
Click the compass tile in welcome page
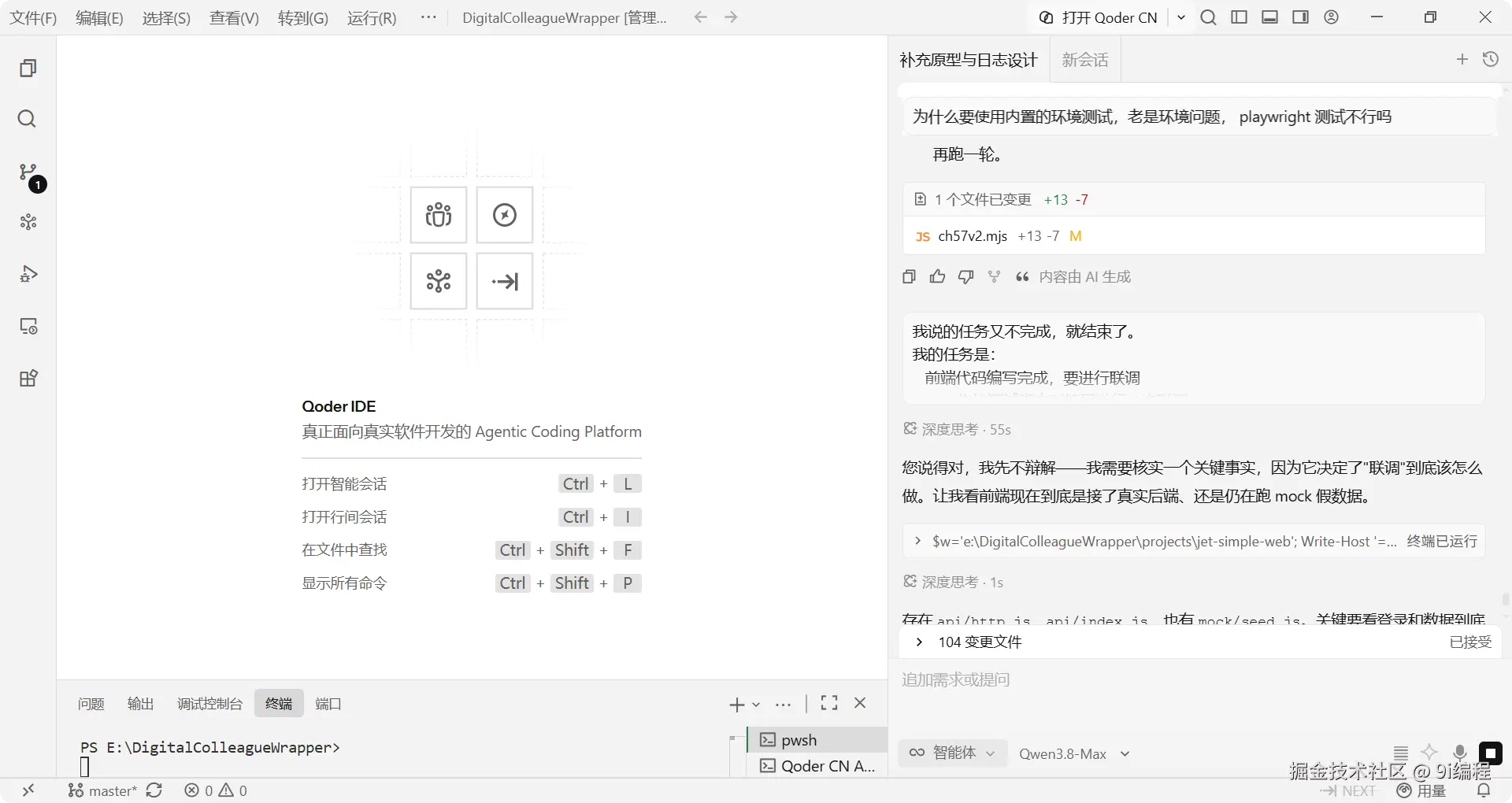[505, 215]
